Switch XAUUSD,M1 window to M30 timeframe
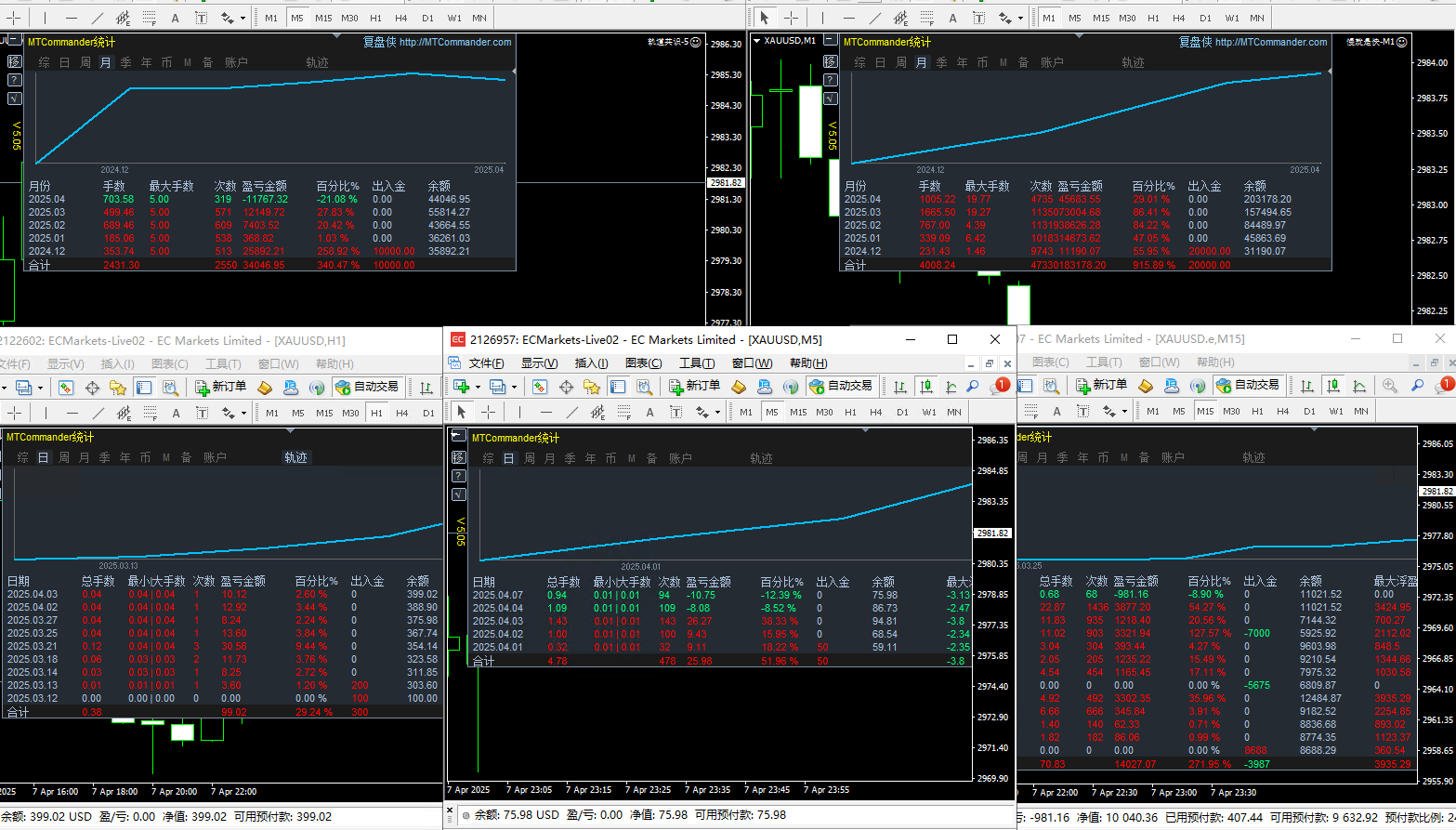Screen dimensions: 1456x830 (1127, 18)
